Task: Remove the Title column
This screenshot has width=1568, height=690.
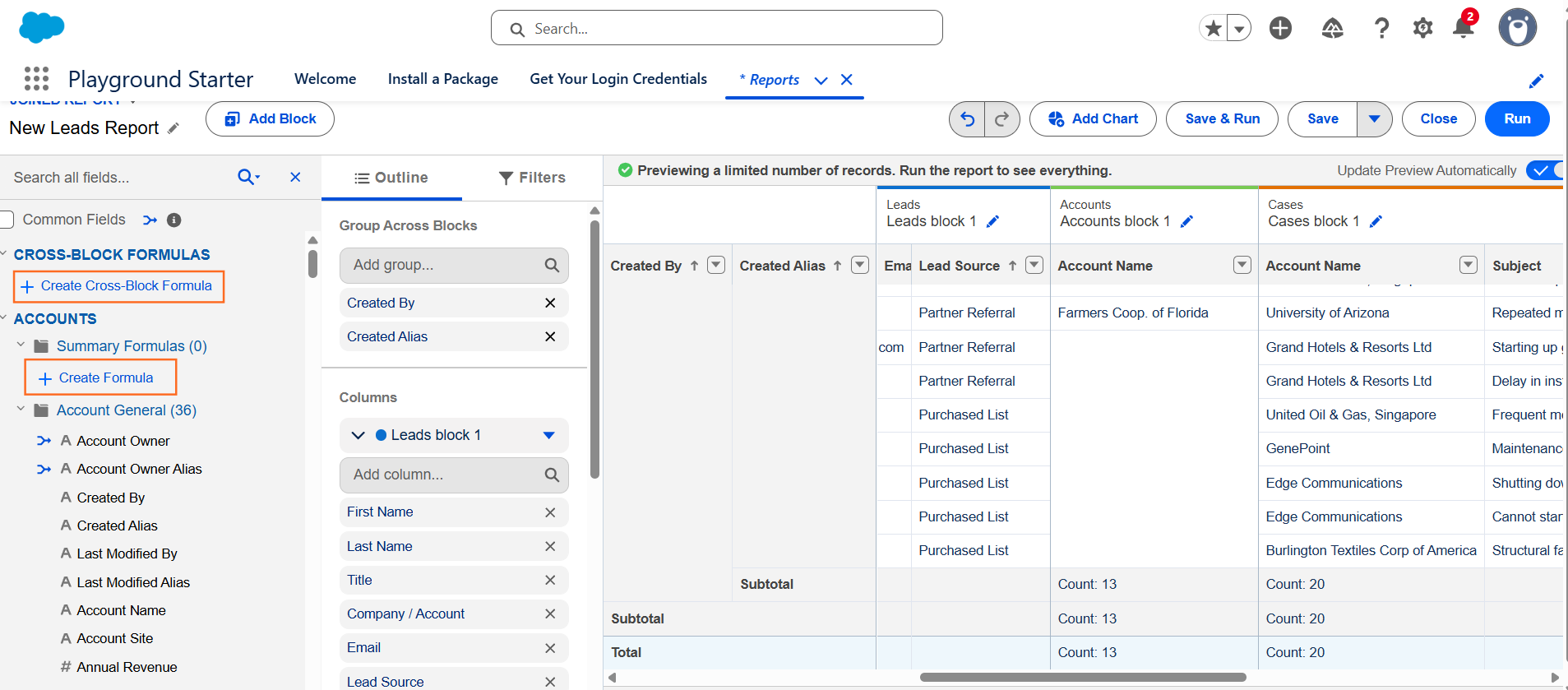Action: click(550, 580)
